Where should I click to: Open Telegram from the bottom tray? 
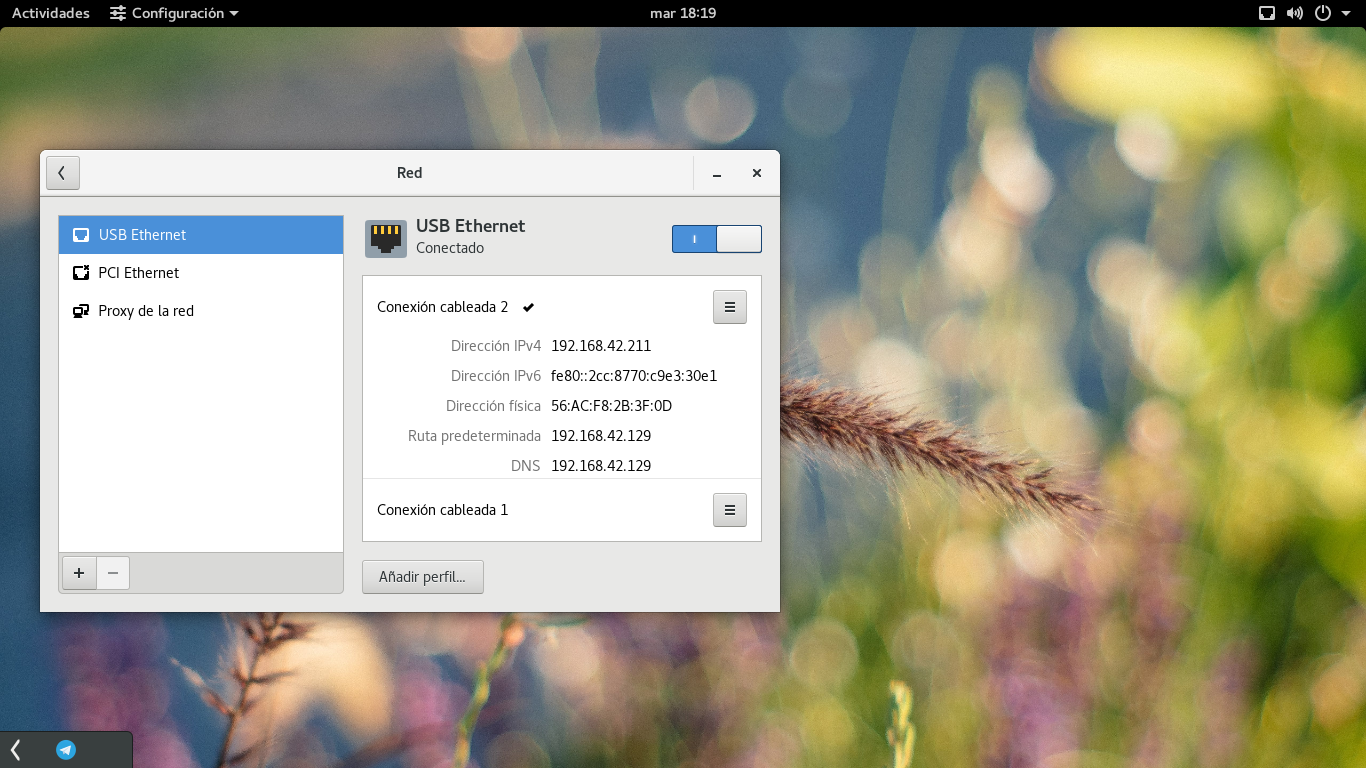tap(66, 750)
